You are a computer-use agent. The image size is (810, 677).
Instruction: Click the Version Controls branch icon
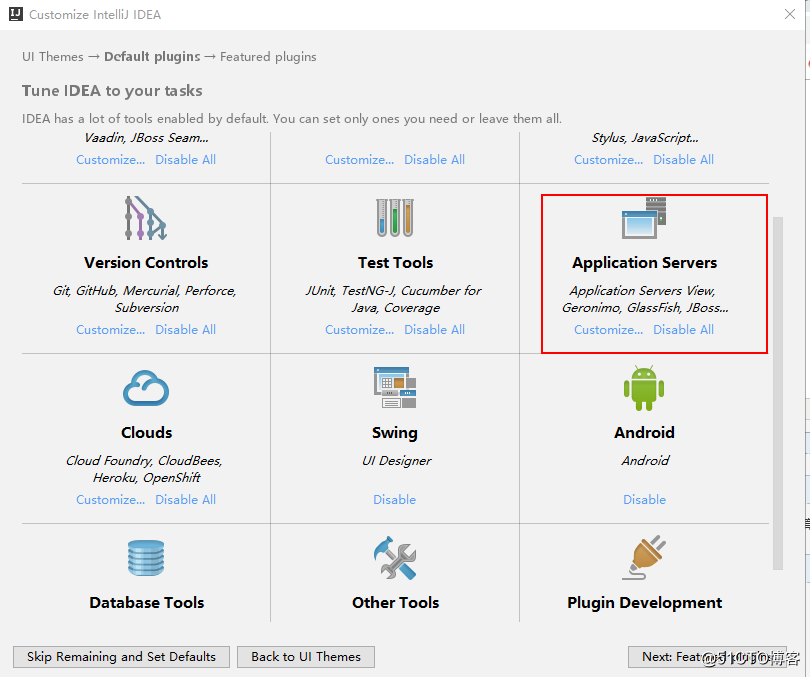coord(146,218)
